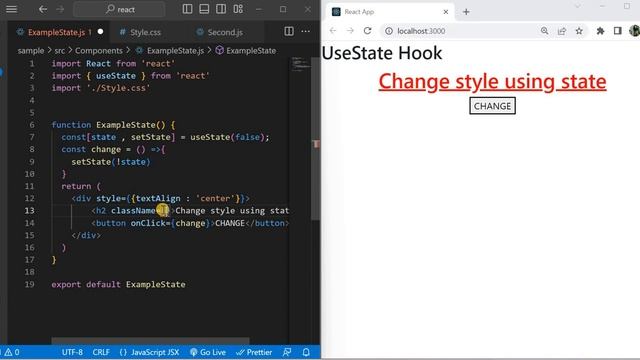640x360 pixels.
Task: Open the notifications bell in status bar
Action: click(306, 352)
